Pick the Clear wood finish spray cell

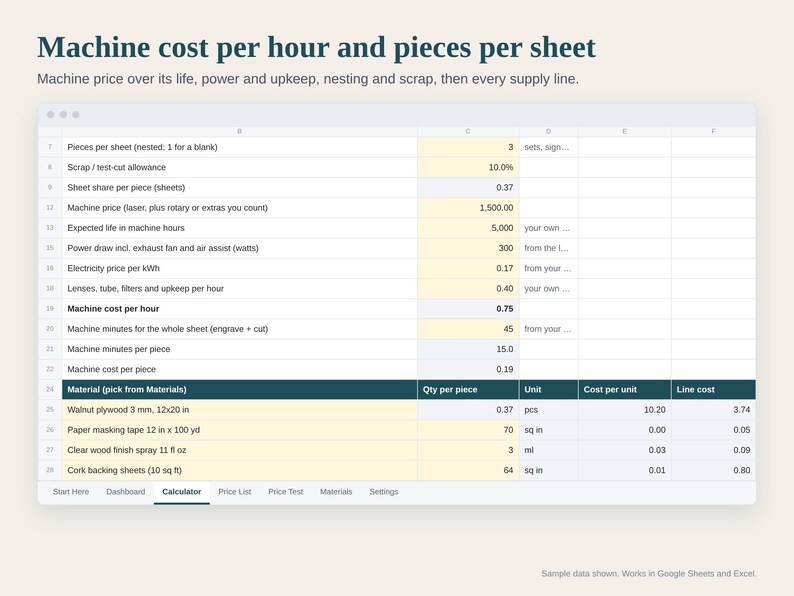(240, 450)
